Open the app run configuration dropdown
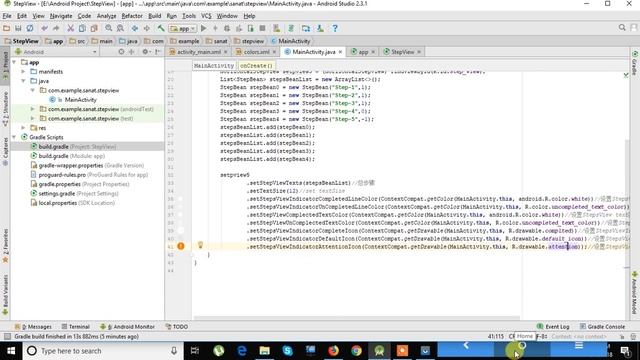This screenshot has height=360, width=640. (183, 29)
